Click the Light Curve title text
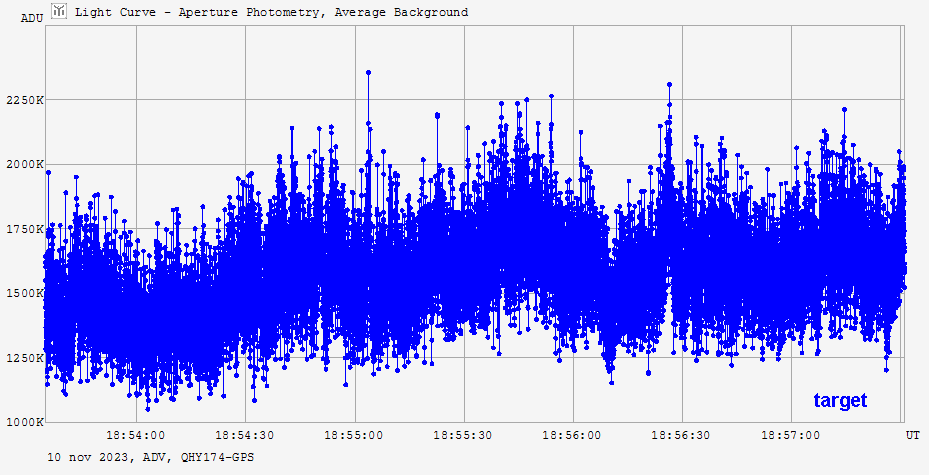 (271, 12)
